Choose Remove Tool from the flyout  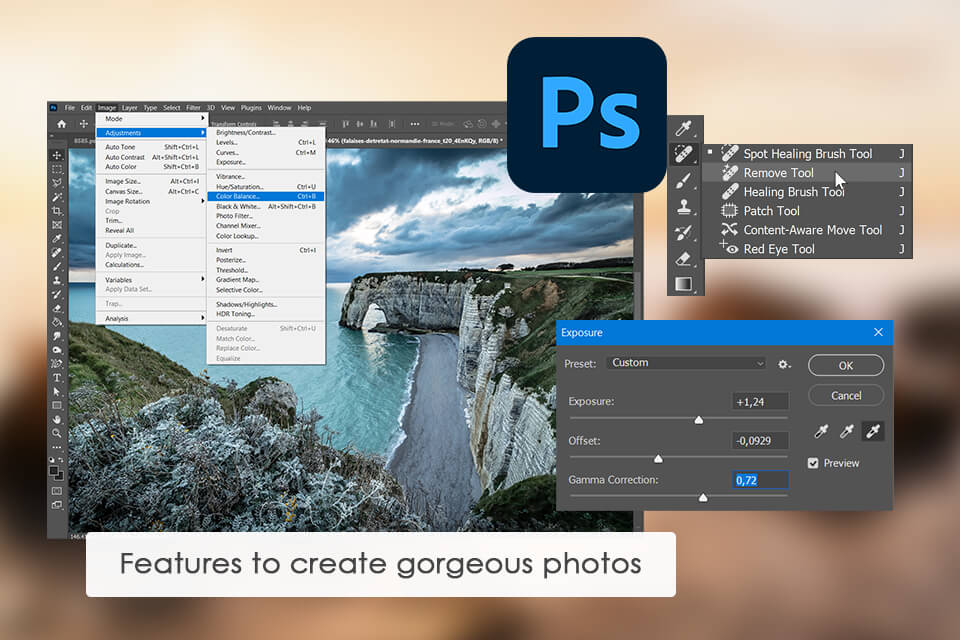tap(807, 173)
